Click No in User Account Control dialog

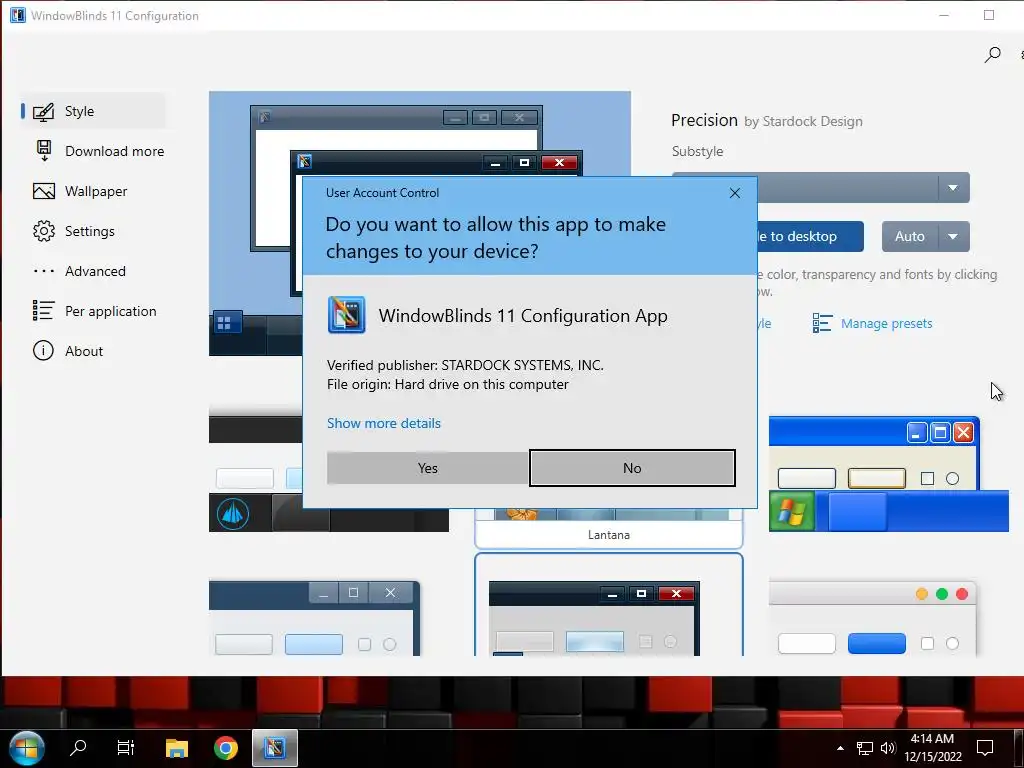(632, 468)
